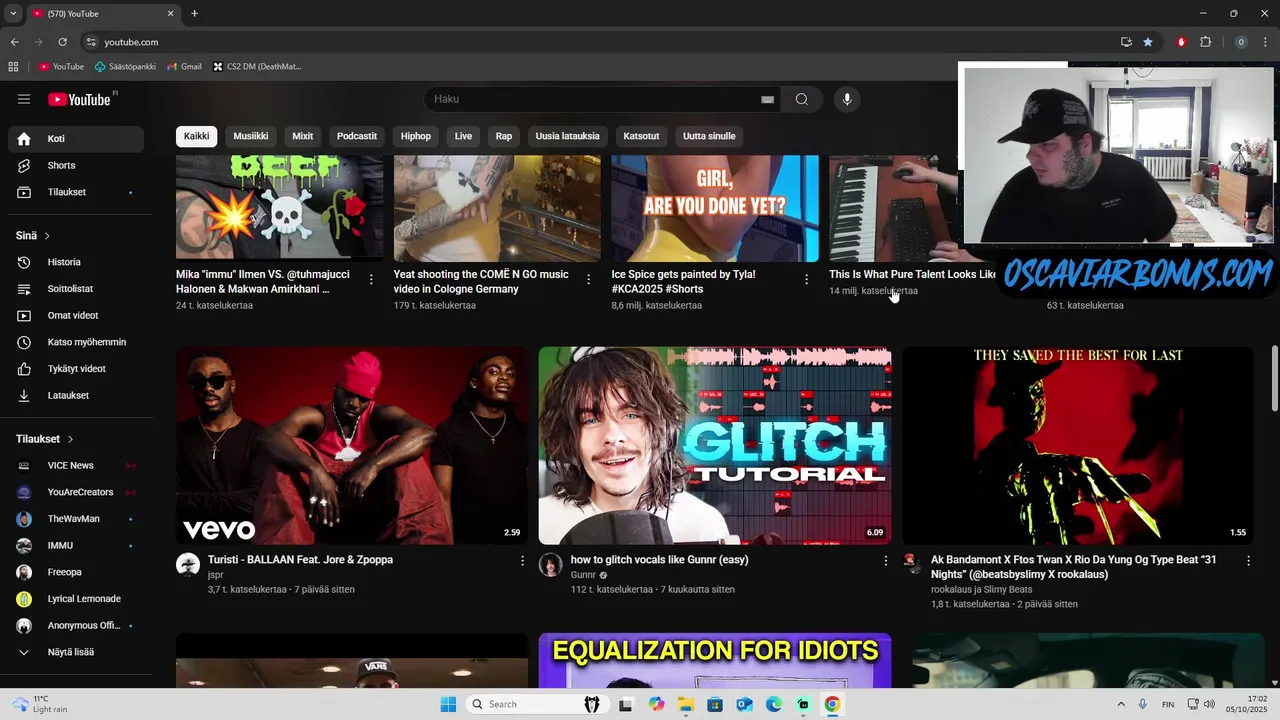The image size is (1280, 720).
Task: Select the Podcastit filter chip
Action: [x=357, y=136]
